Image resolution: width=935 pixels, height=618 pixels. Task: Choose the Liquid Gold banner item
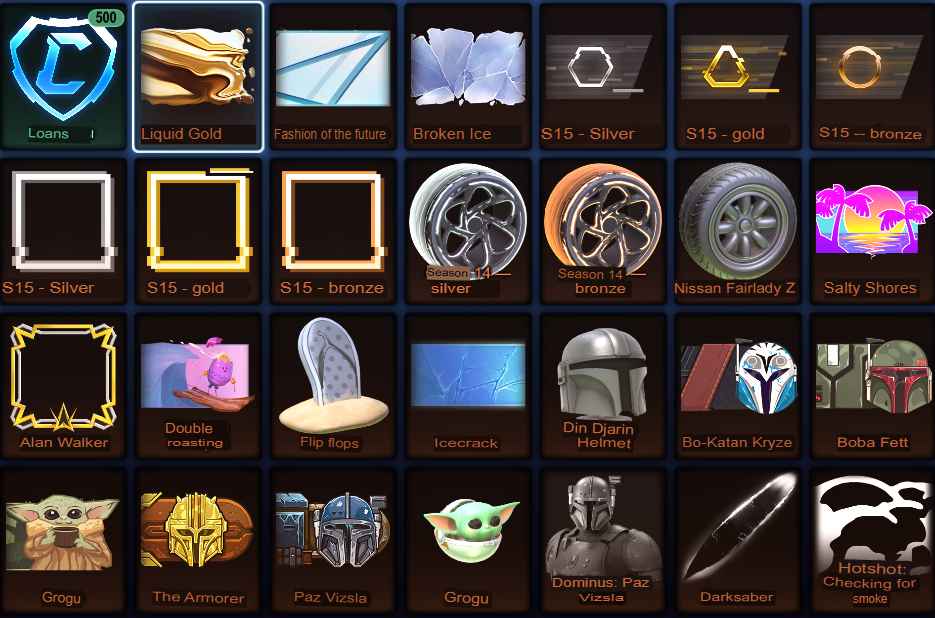197,76
